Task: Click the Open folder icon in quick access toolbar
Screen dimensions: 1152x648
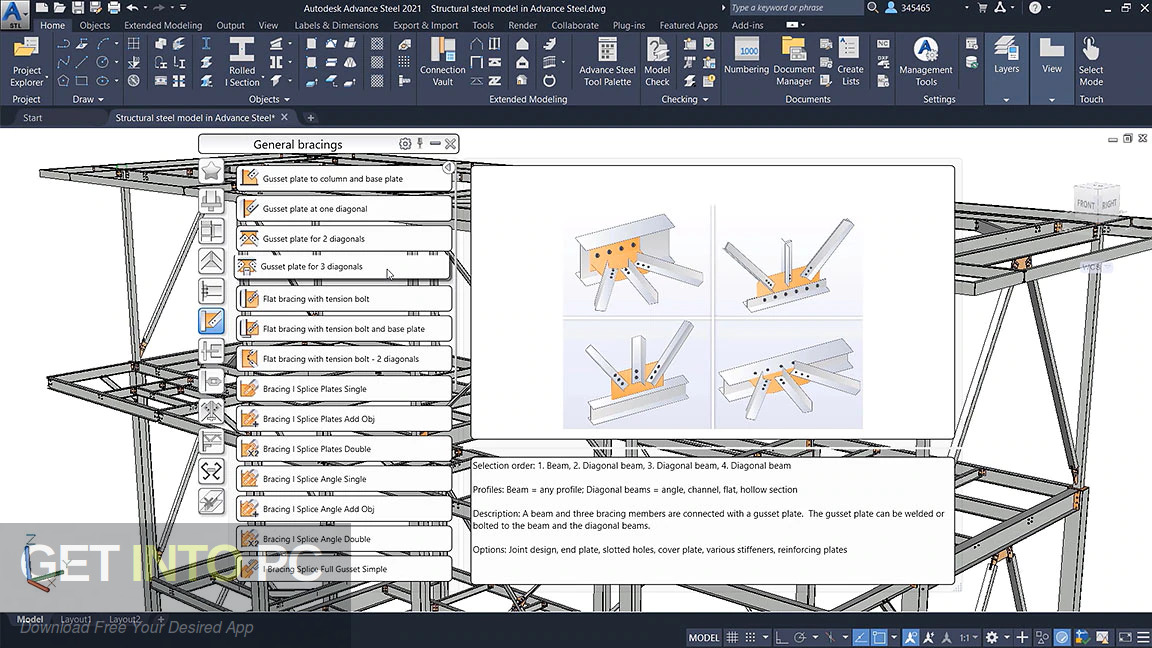Action: tap(59, 8)
